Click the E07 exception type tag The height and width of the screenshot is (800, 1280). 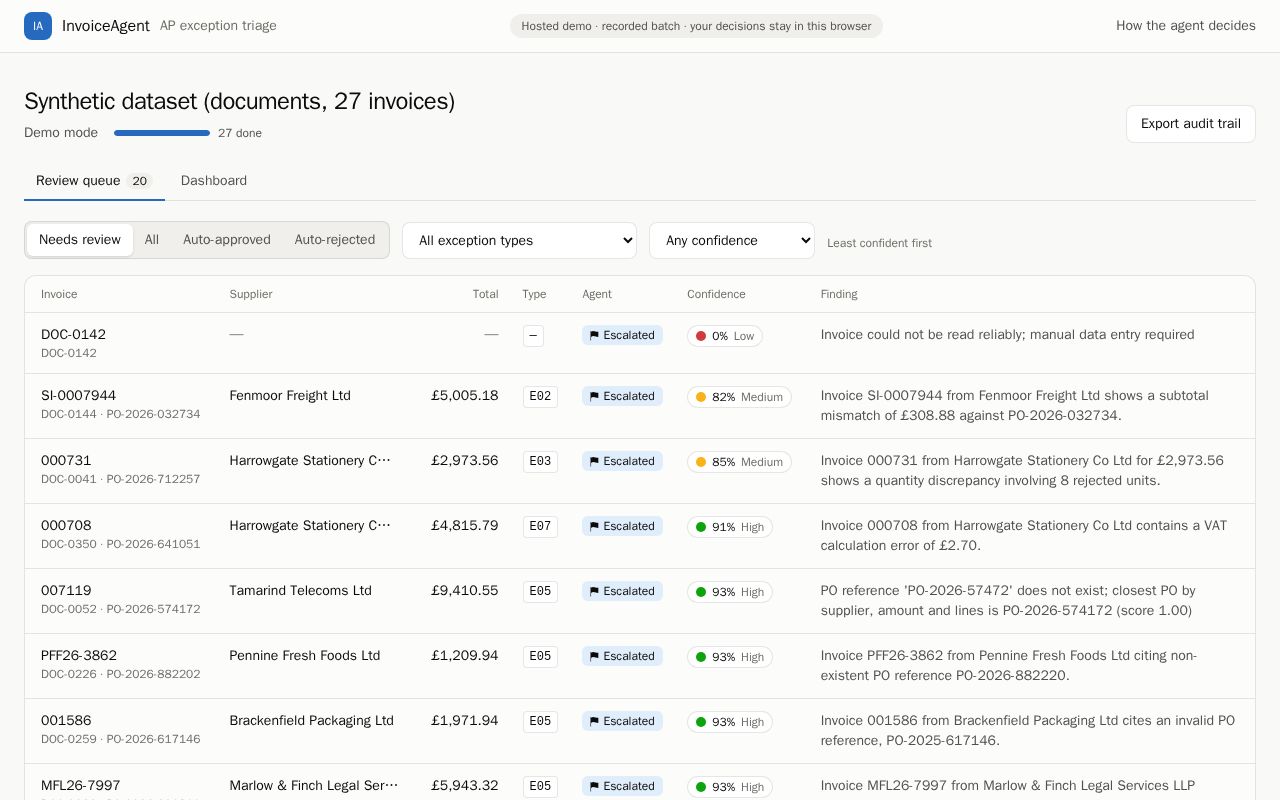click(540, 526)
